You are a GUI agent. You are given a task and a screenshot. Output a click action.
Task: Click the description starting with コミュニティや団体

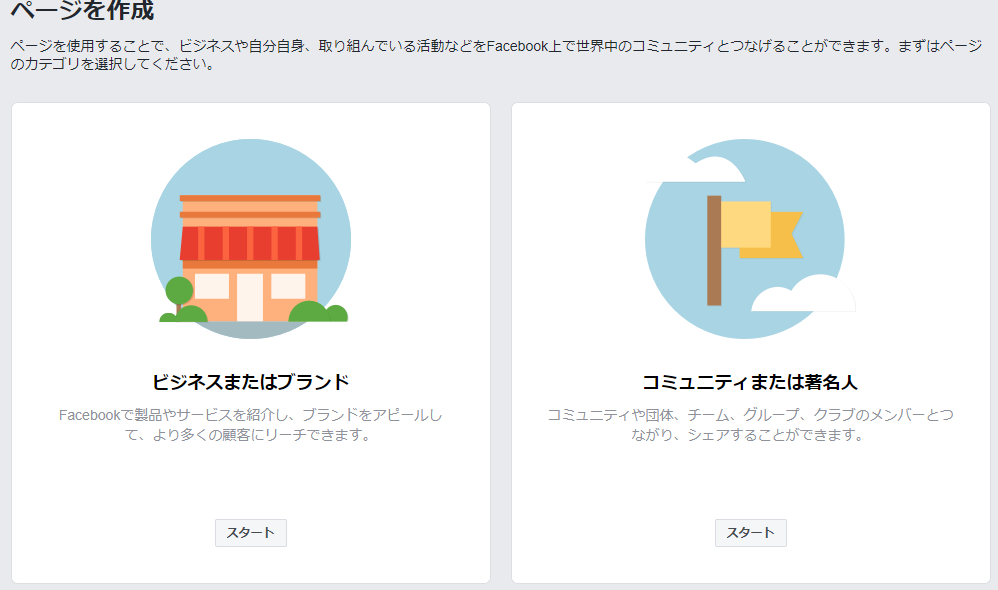(750, 425)
